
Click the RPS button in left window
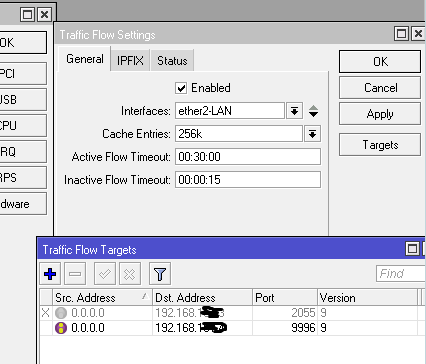[23, 178]
